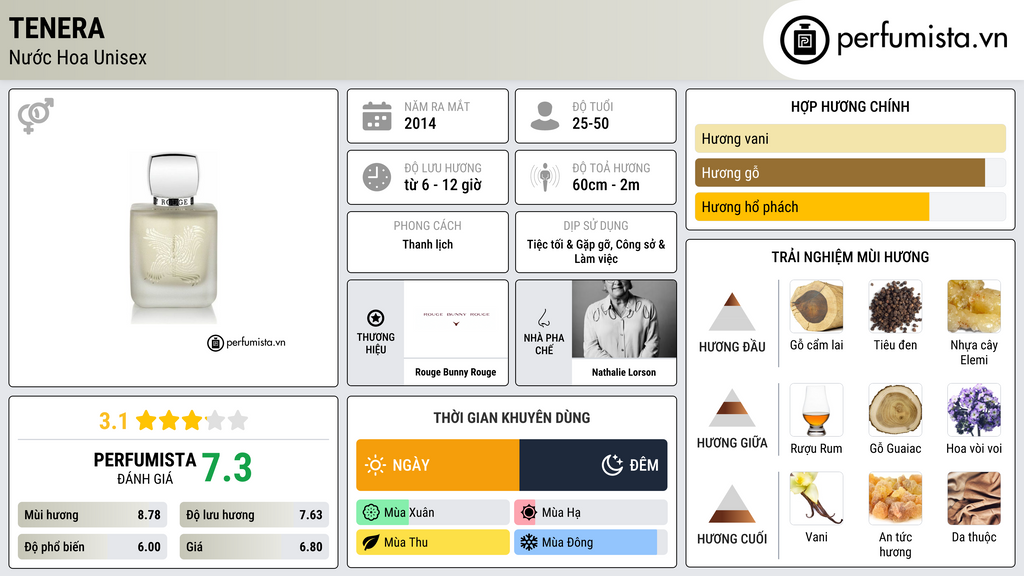Click the leaf icon for Mùa Thu
The width and height of the screenshot is (1024, 576).
(x=370, y=542)
